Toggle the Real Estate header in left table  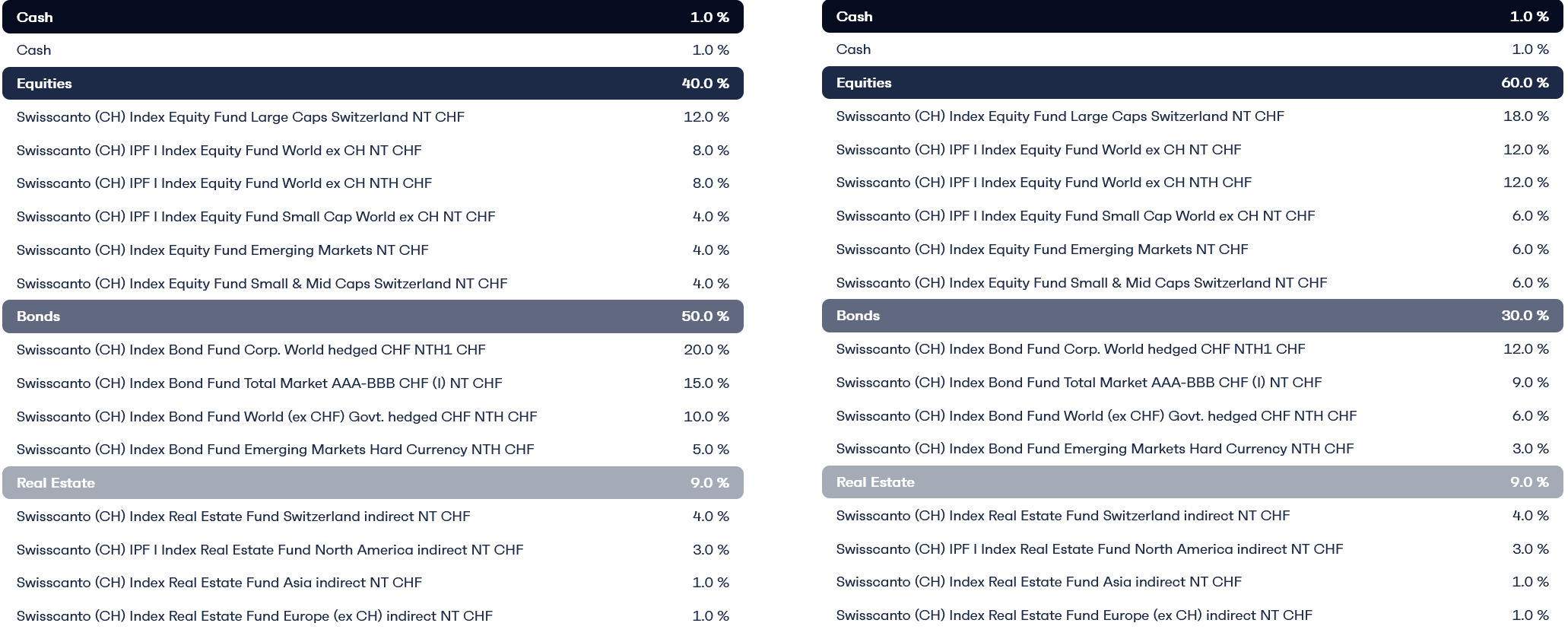[x=373, y=483]
